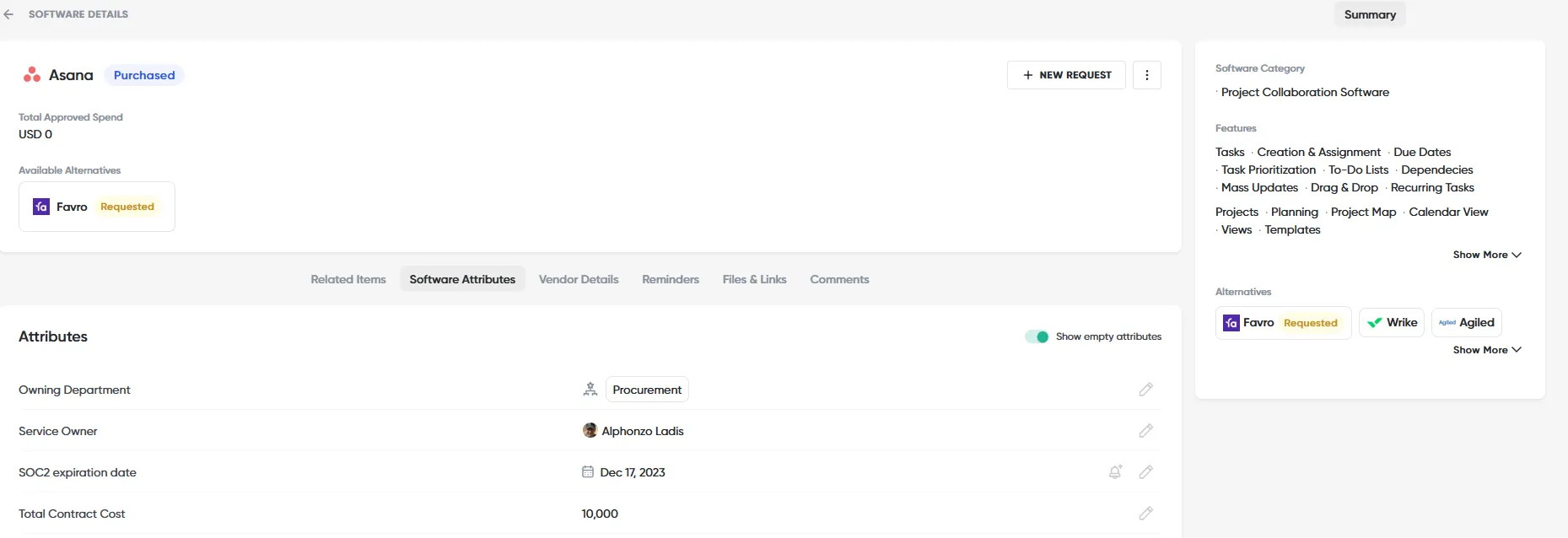Click the Due Dates feature
This screenshot has height=538, width=1568.
click(1422, 152)
